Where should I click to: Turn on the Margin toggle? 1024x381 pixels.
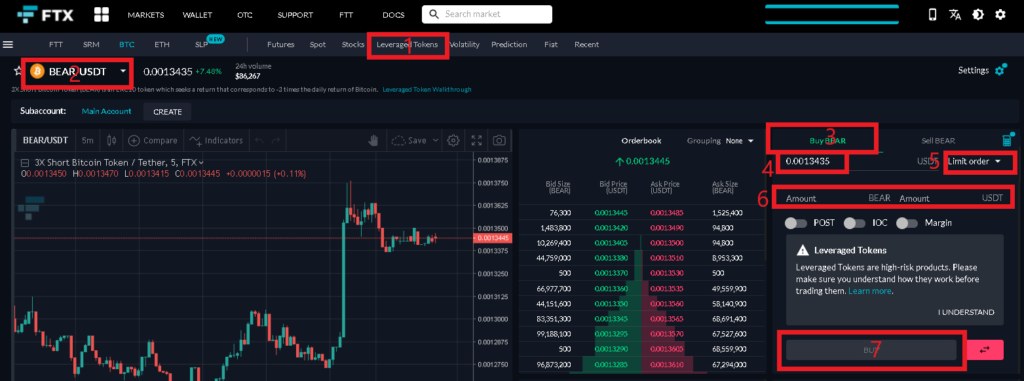[907, 223]
